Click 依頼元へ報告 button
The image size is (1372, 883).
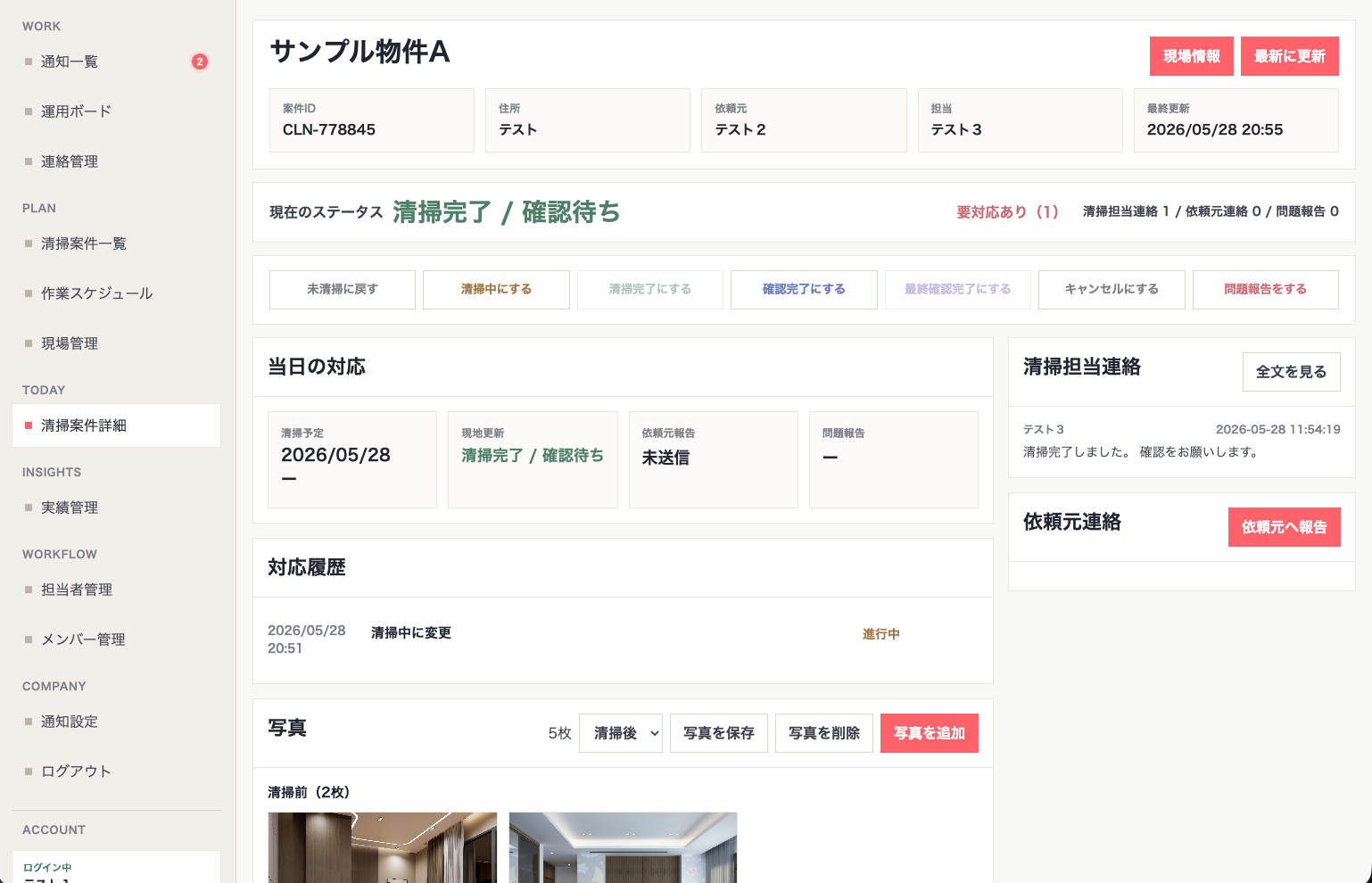coord(1285,527)
